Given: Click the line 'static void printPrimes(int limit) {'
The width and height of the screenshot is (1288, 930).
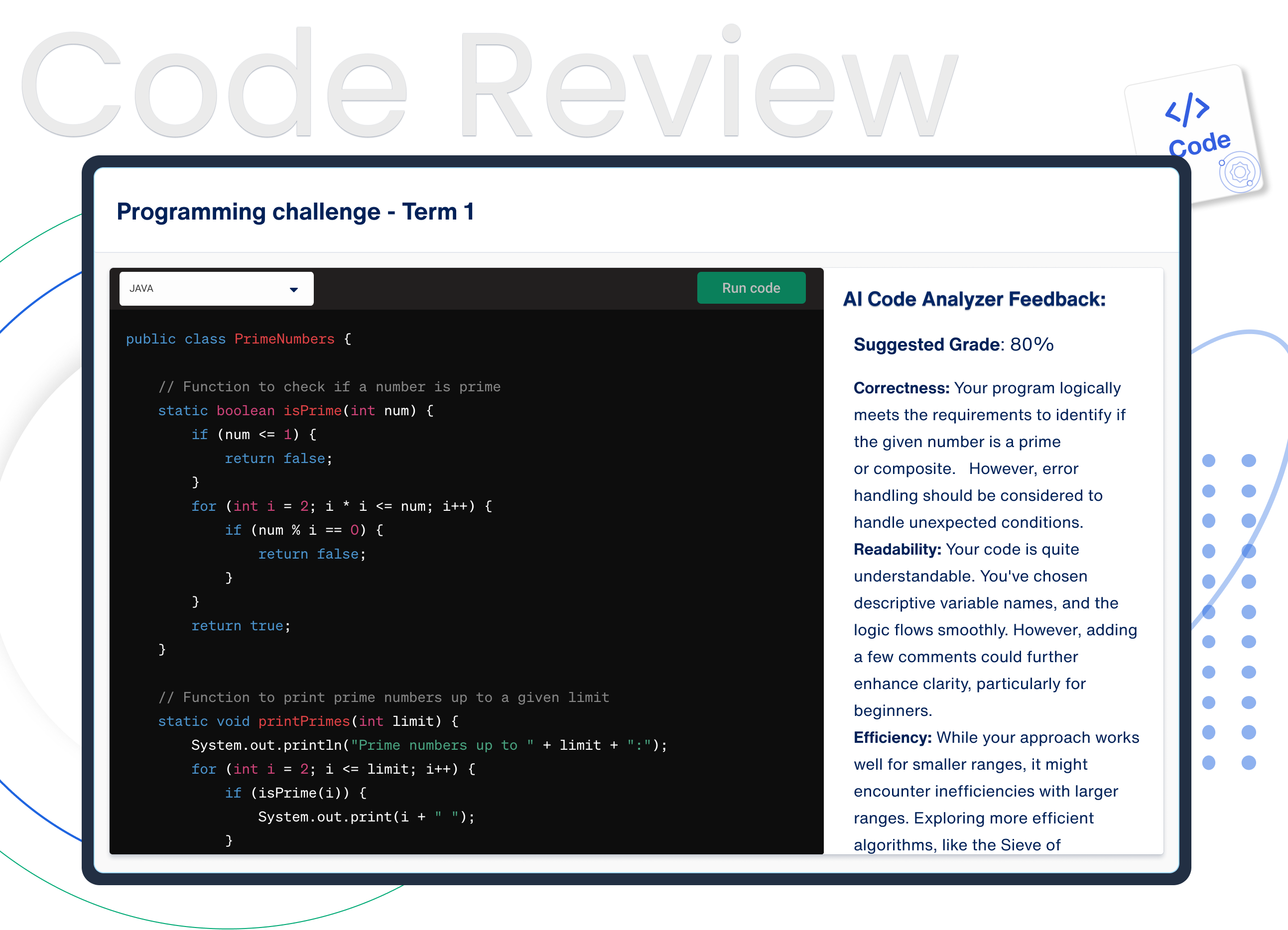Looking at the screenshot, I should coord(308,721).
